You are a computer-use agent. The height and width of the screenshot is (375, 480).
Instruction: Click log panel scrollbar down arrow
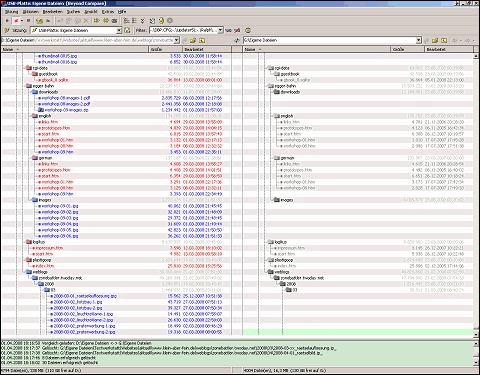point(476,363)
